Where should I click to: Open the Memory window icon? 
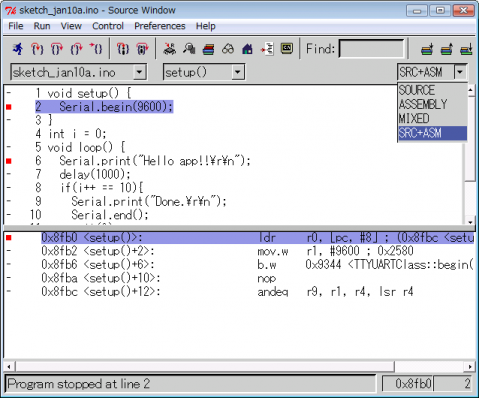(189, 49)
